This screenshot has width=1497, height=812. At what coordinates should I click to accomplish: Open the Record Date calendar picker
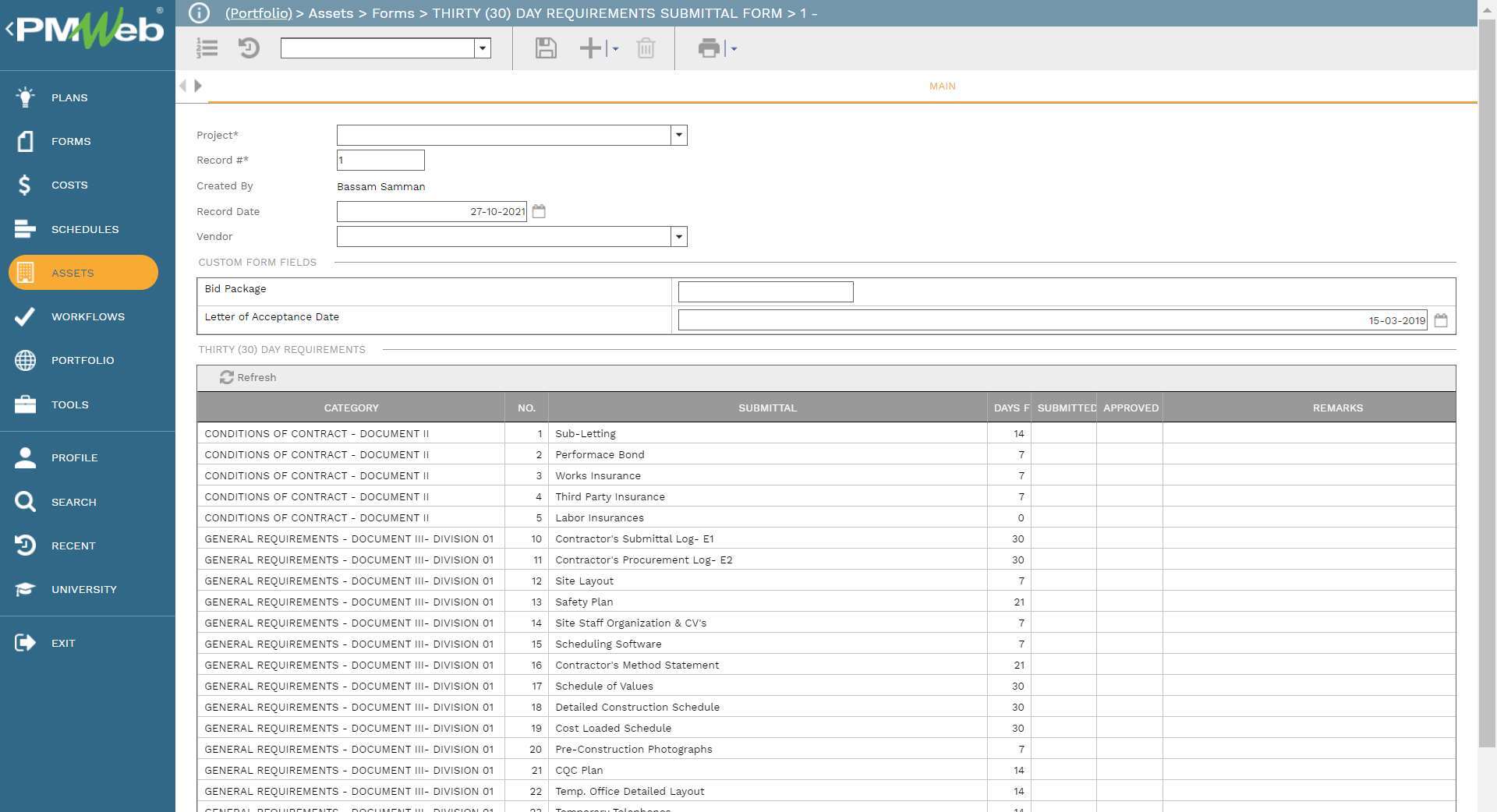539,211
